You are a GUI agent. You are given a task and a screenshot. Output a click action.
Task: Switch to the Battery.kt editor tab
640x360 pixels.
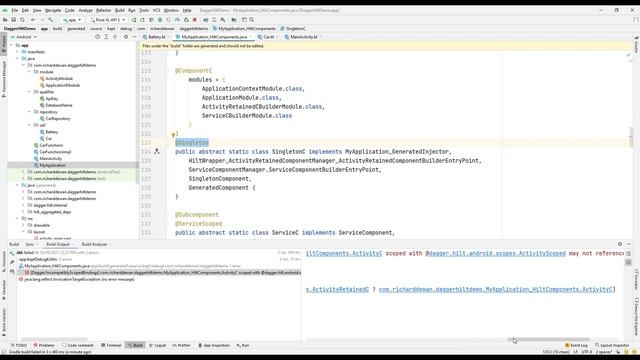pyautogui.click(x=154, y=37)
